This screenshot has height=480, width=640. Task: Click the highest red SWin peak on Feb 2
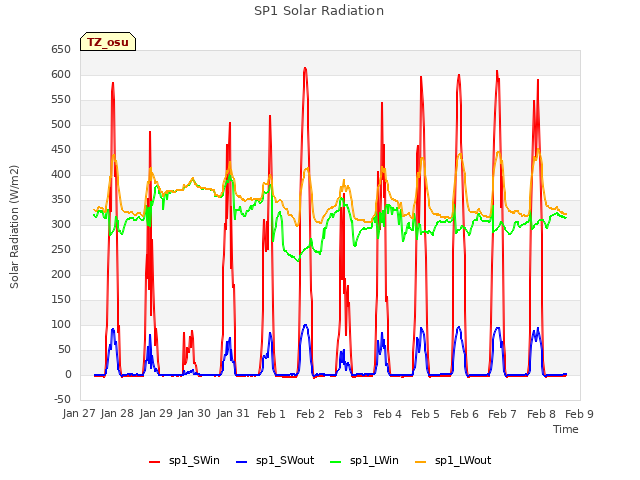tap(305, 68)
